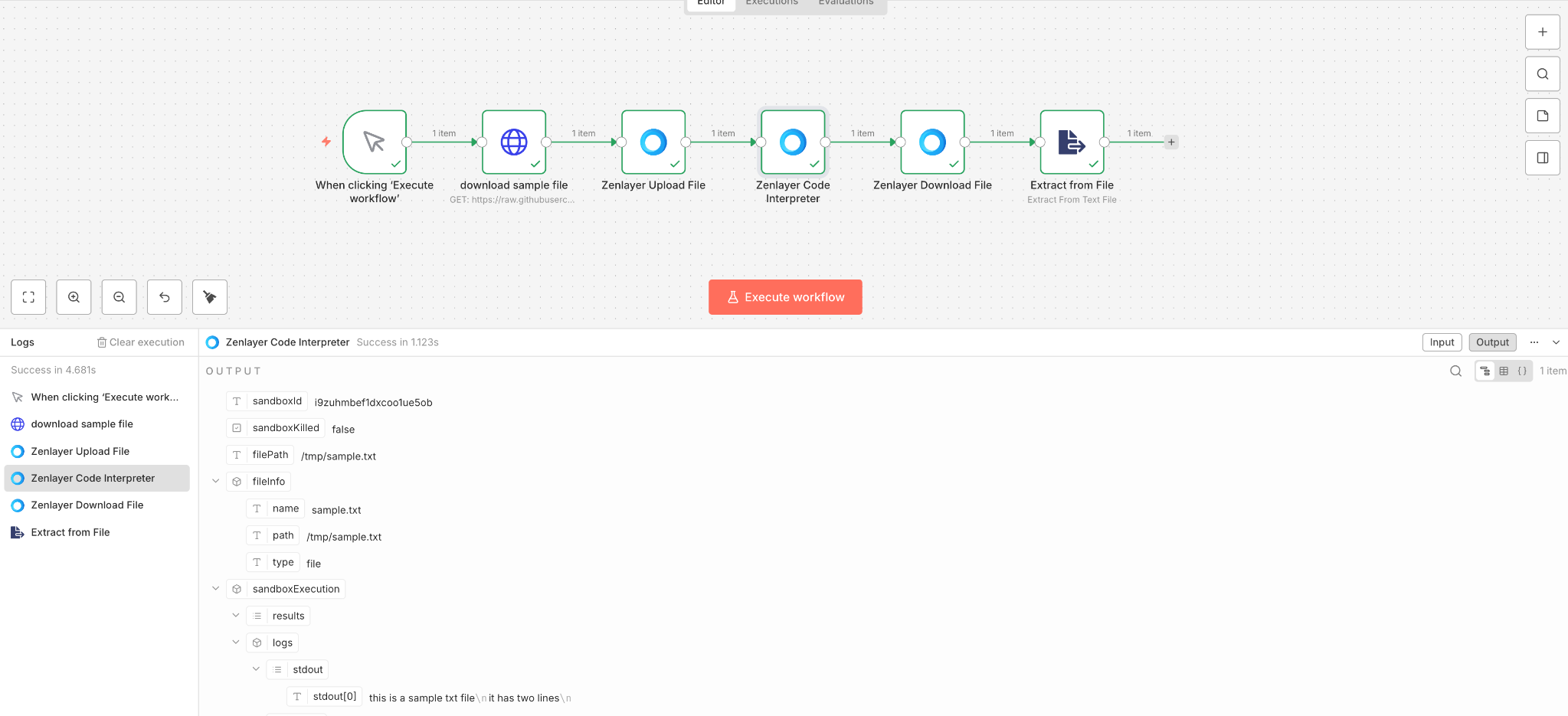Search the output data with magnifier icon
This screenshot has width=1568, height=716.
click(1455, 371)
